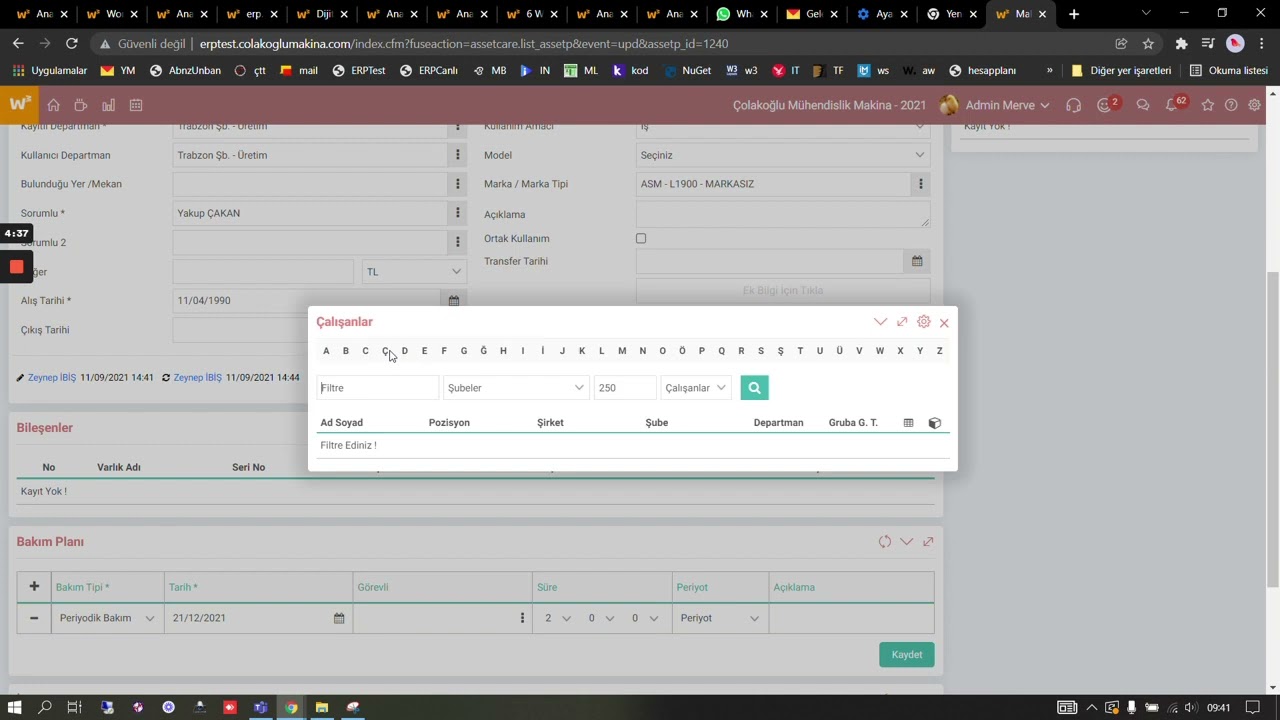
Task: Open the Windows Start menu
Action: coord(14,707)
